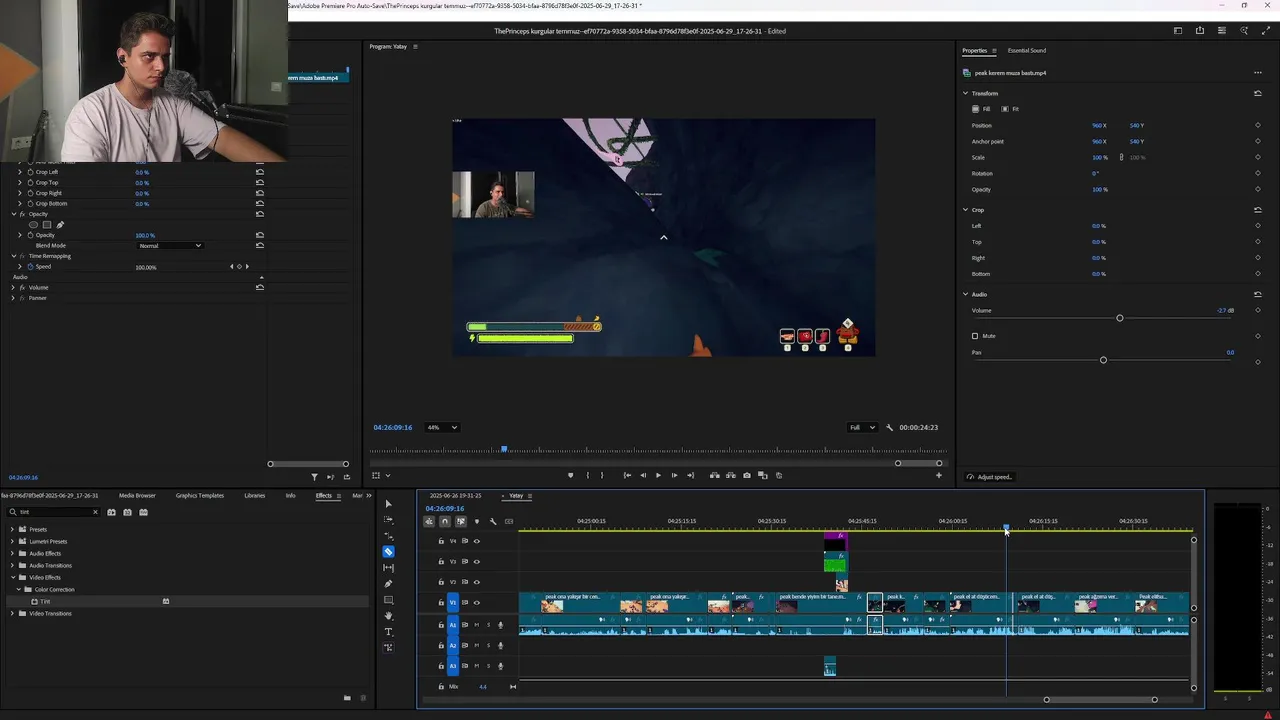Select the Selection tool arrow

coord(389,504)
